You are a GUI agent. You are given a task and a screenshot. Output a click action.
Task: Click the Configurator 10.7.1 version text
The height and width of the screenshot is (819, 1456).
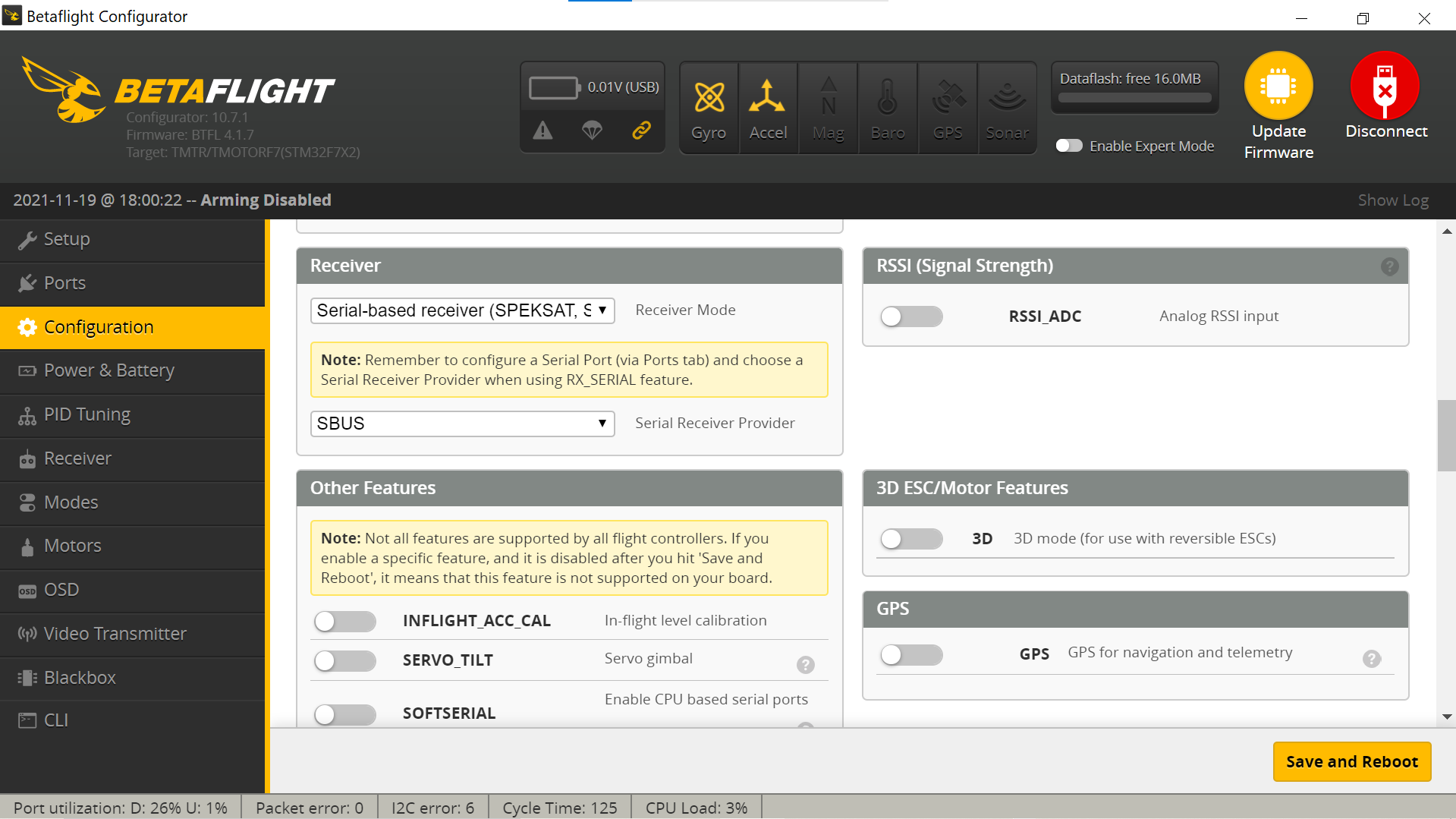point(187,118)
